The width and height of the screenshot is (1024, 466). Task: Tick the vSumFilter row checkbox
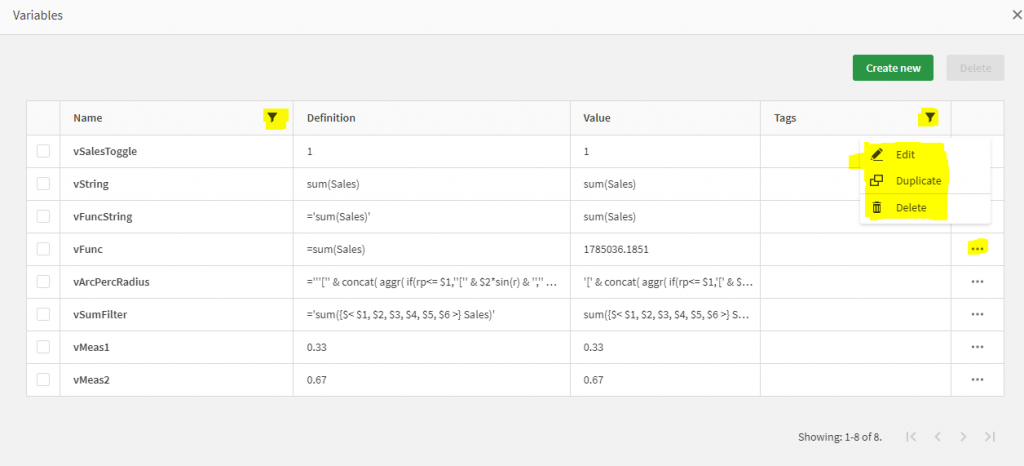[x=43, y=314]
